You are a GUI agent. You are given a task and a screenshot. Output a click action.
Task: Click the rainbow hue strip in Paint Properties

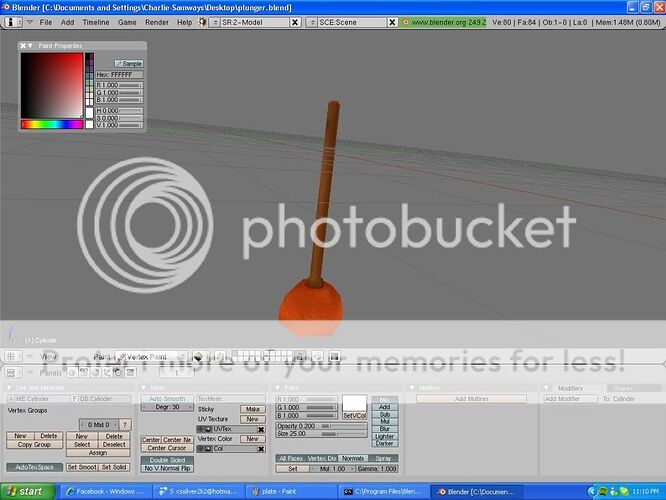[x=52, y=124]
